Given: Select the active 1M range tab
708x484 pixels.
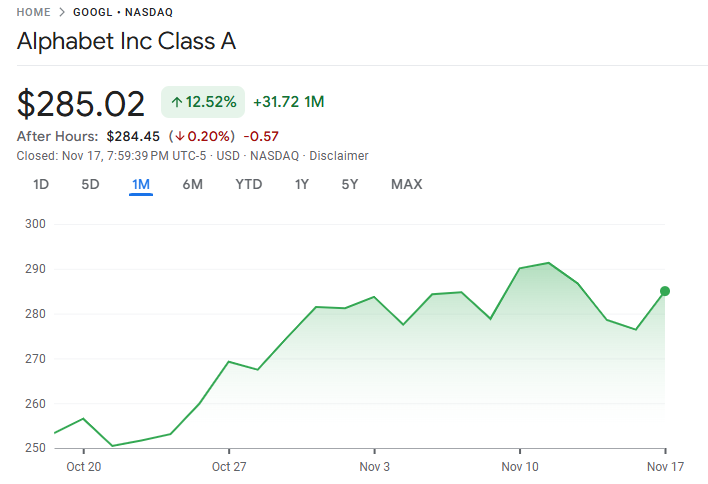Looking at the screenshot, I should 141,184.
